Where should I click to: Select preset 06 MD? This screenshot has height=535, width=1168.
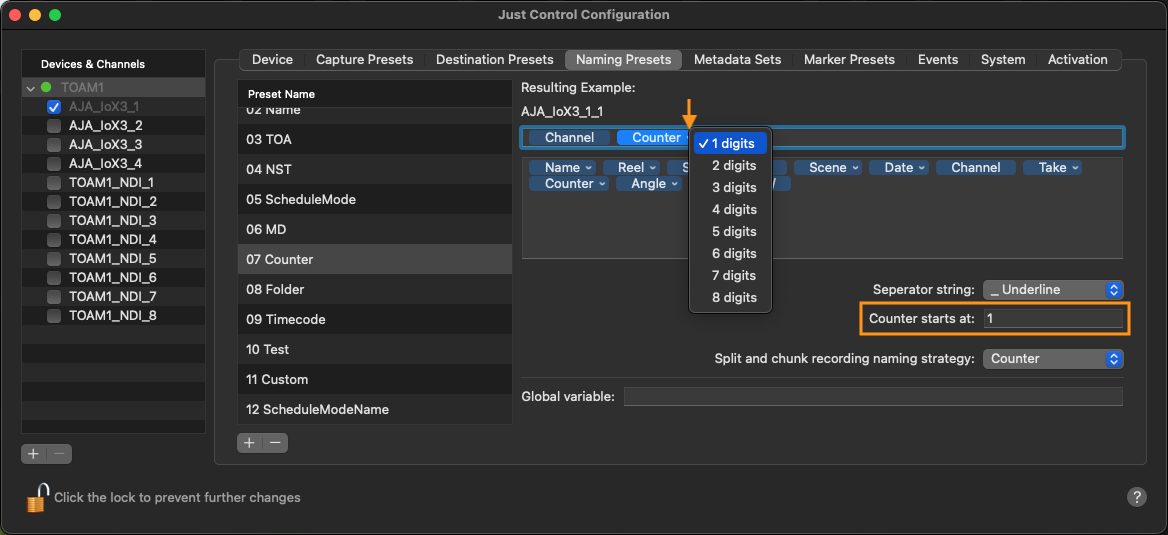pyautogui.click(x=375, y=229)
